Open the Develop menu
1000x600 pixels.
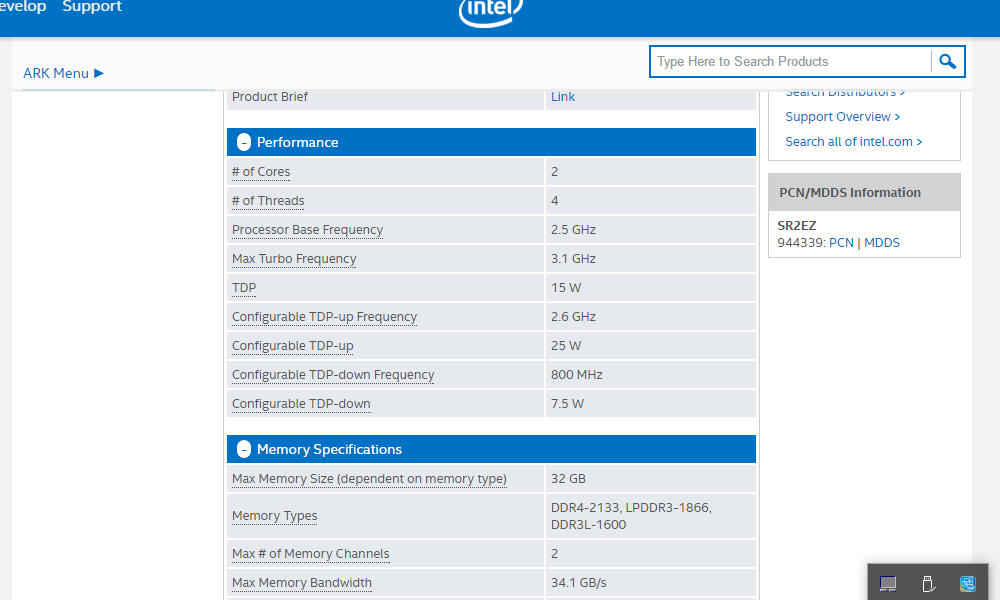click(x=23, y=6)
